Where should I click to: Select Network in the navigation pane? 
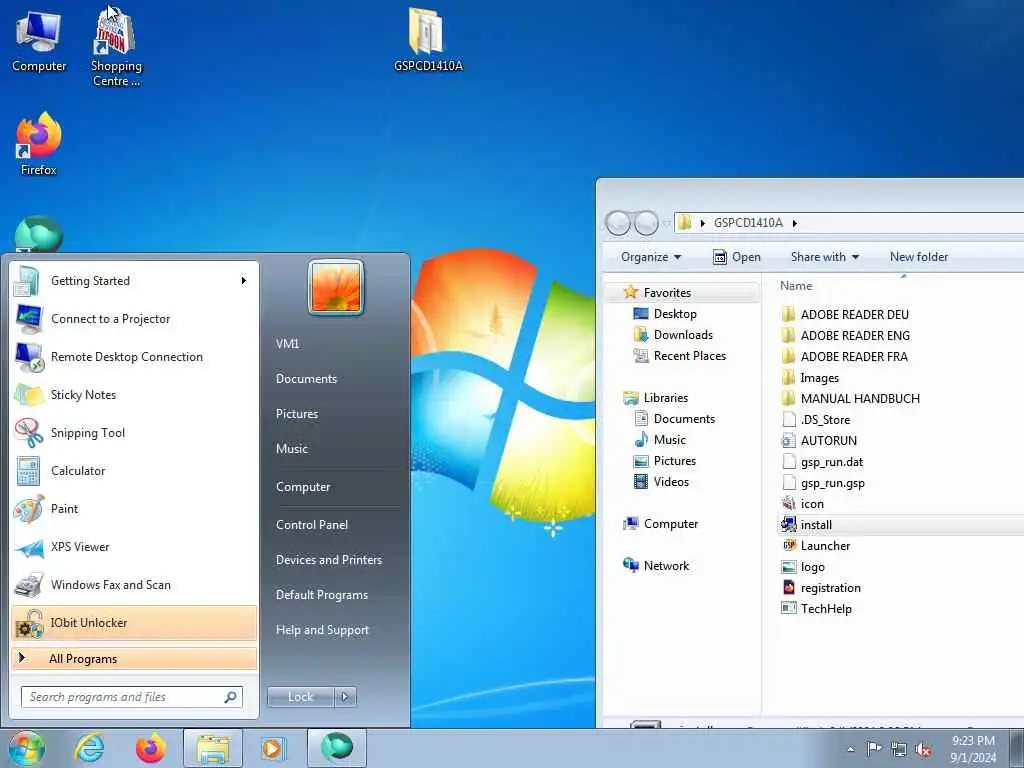[x=656, y=566]
